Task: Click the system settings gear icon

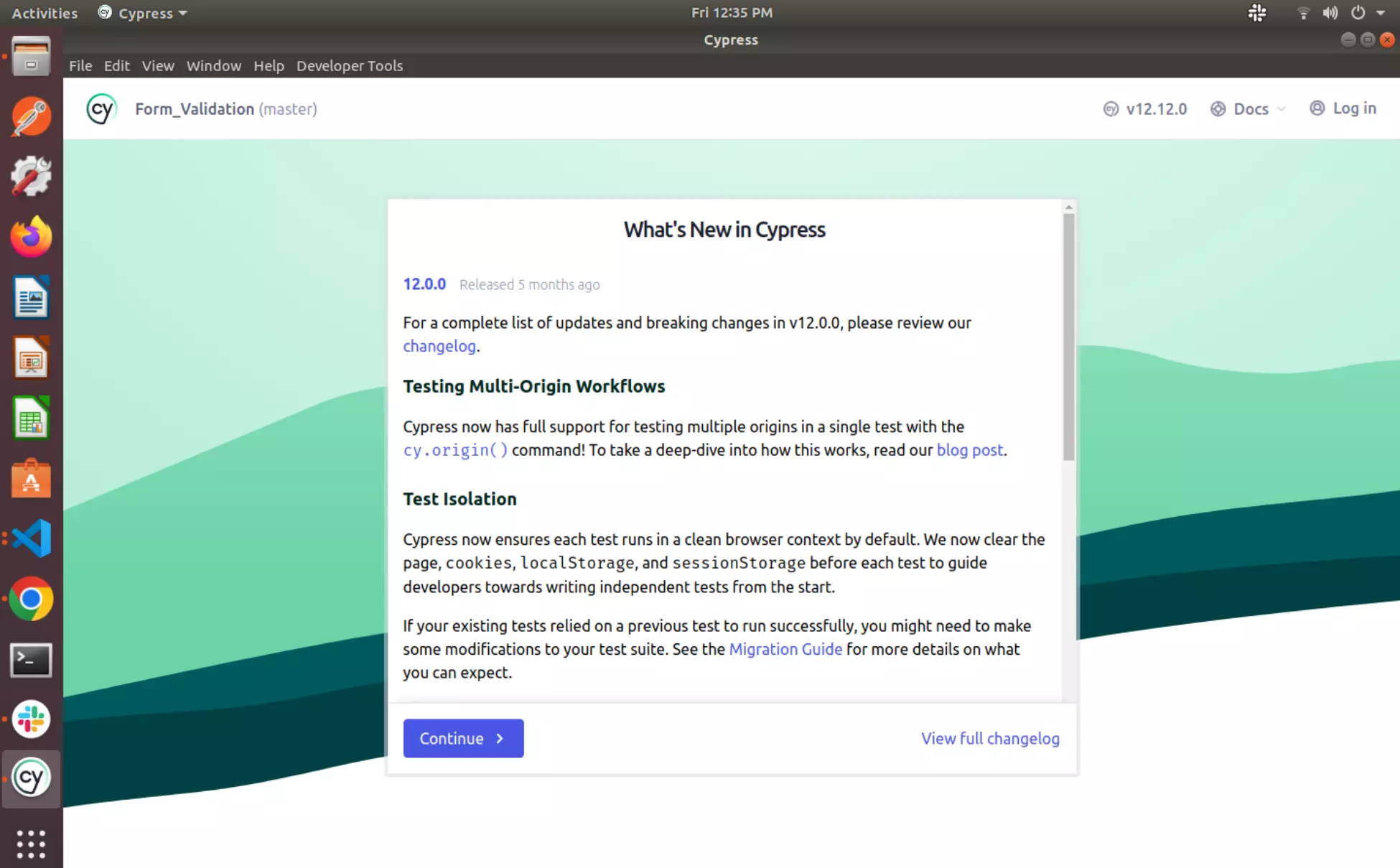Action: pos(31,176)
